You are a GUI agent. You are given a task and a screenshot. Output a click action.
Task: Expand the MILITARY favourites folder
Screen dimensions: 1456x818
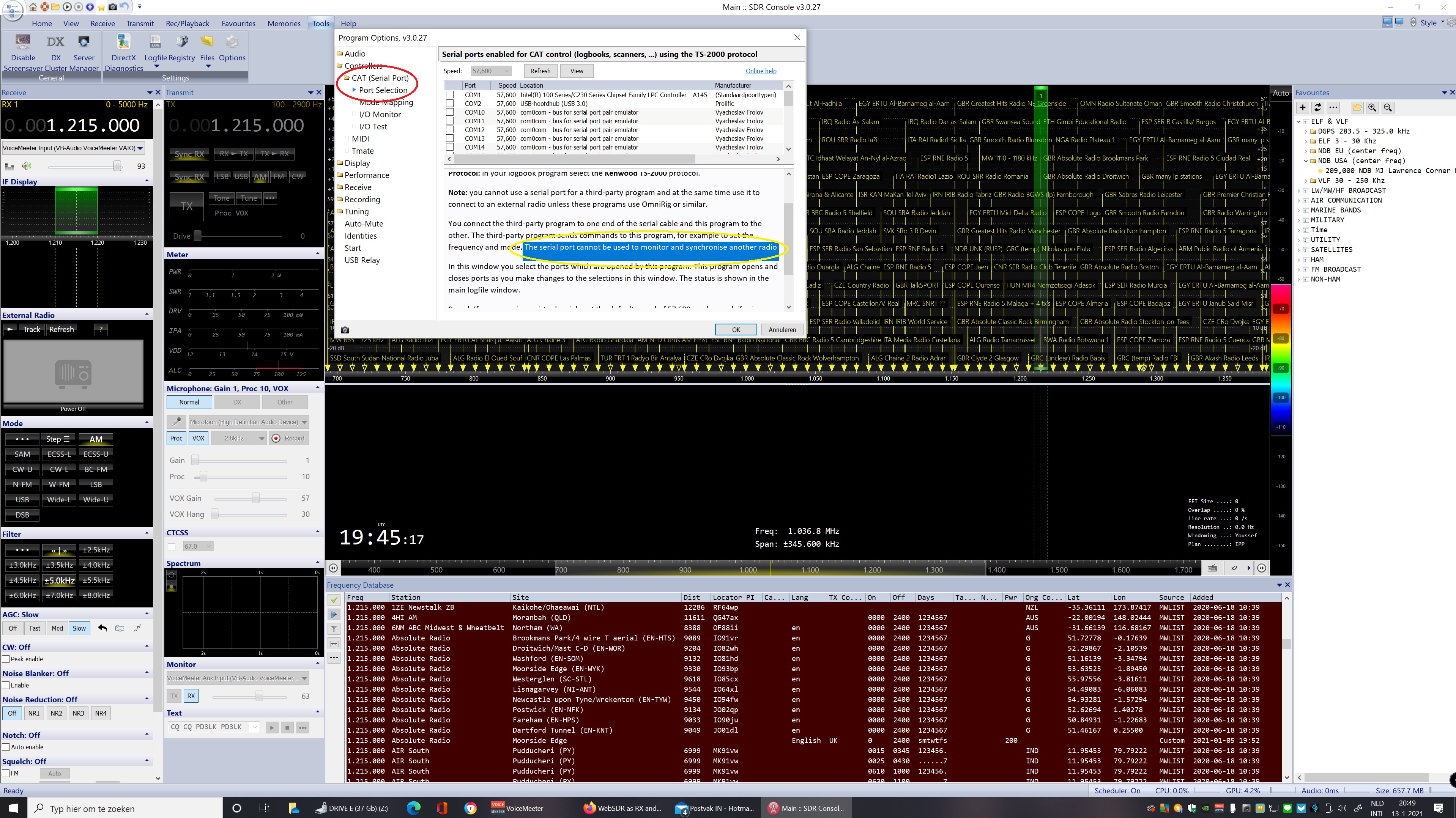point(1300,220)
